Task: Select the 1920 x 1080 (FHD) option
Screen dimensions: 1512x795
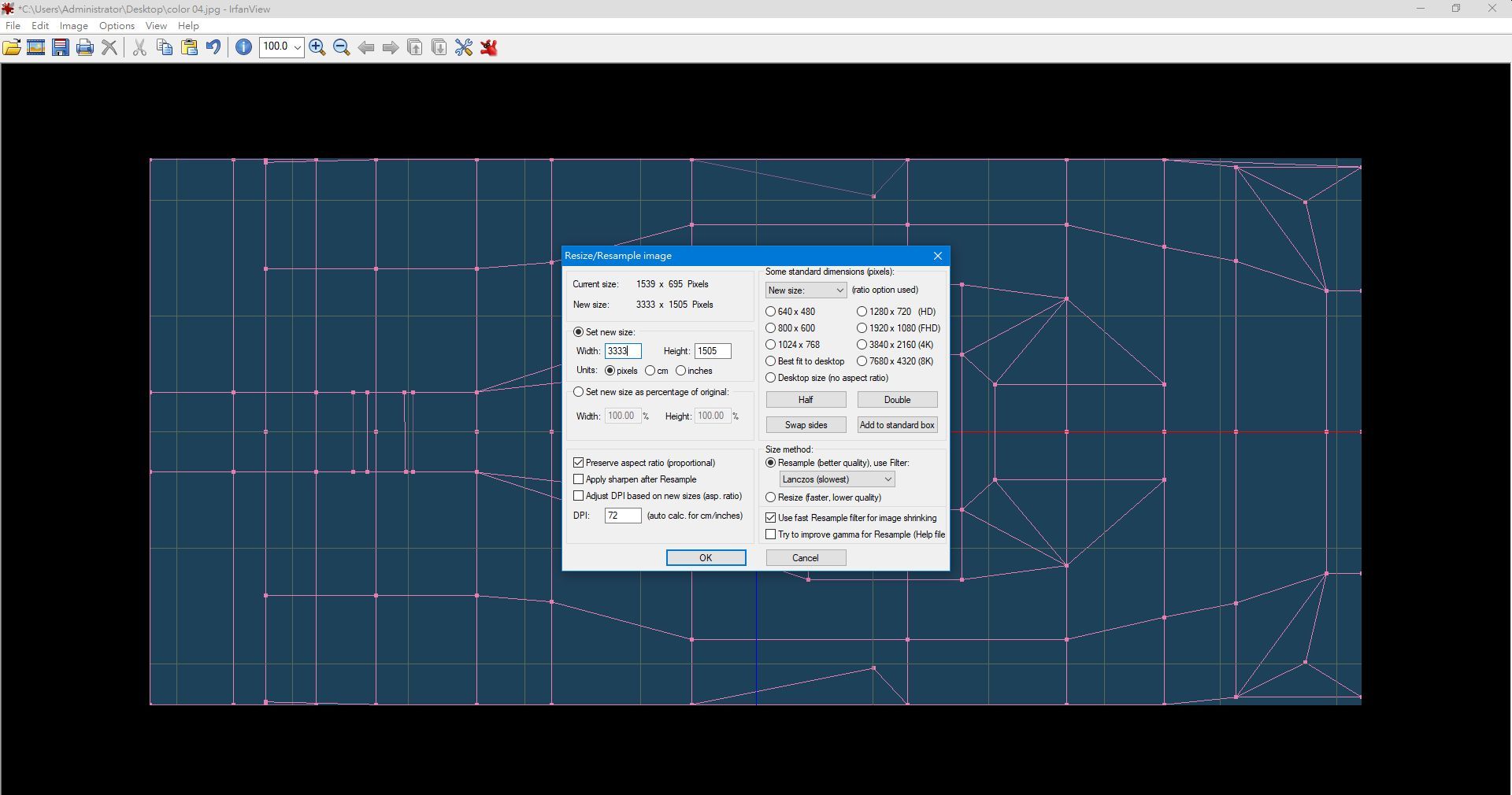Action: click(862, 328)
